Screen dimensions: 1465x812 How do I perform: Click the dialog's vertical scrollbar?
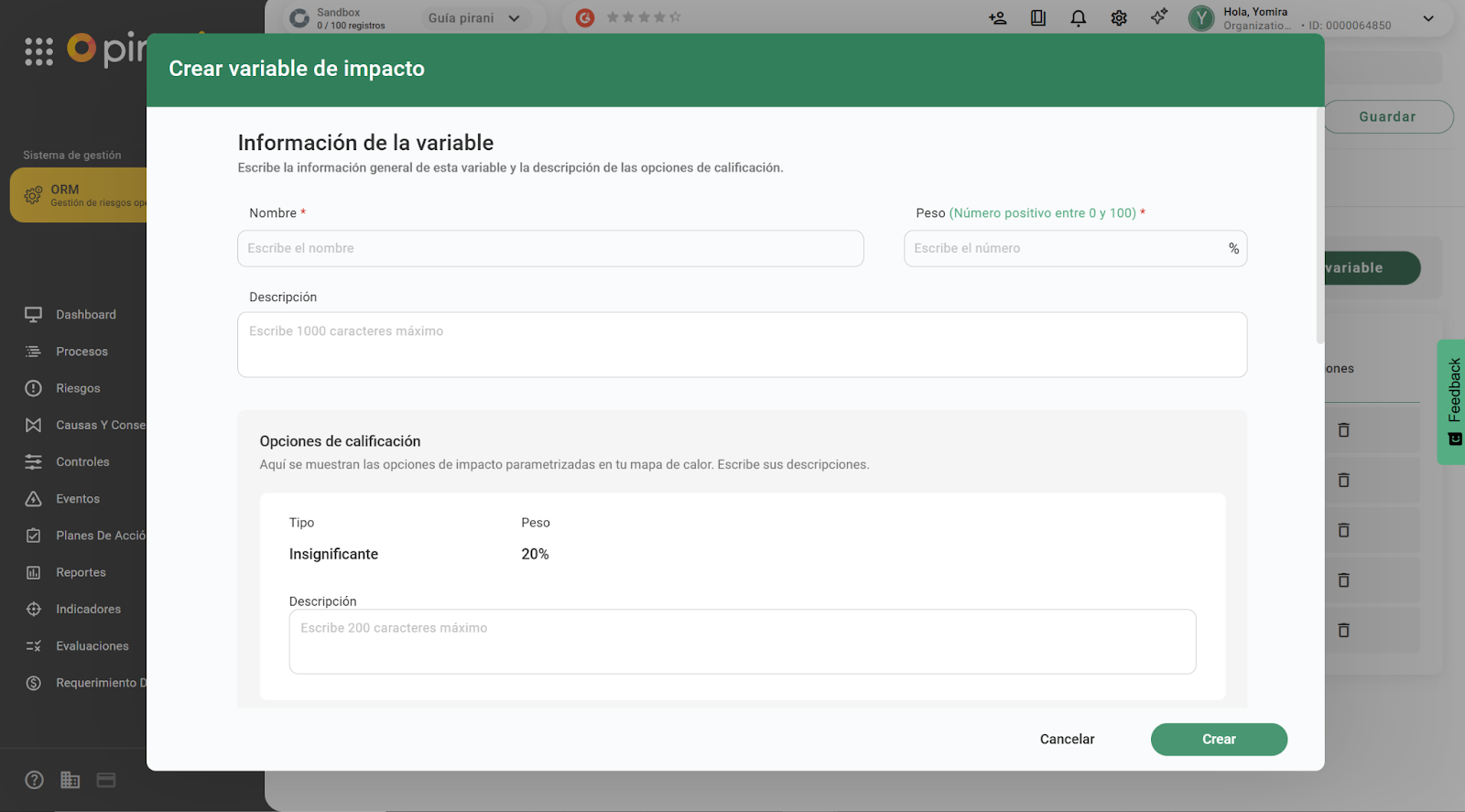(1319, 229)
